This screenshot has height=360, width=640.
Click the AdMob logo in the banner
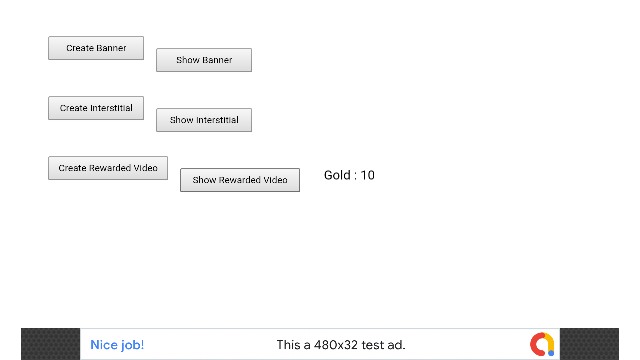click(x=542, y=344)
